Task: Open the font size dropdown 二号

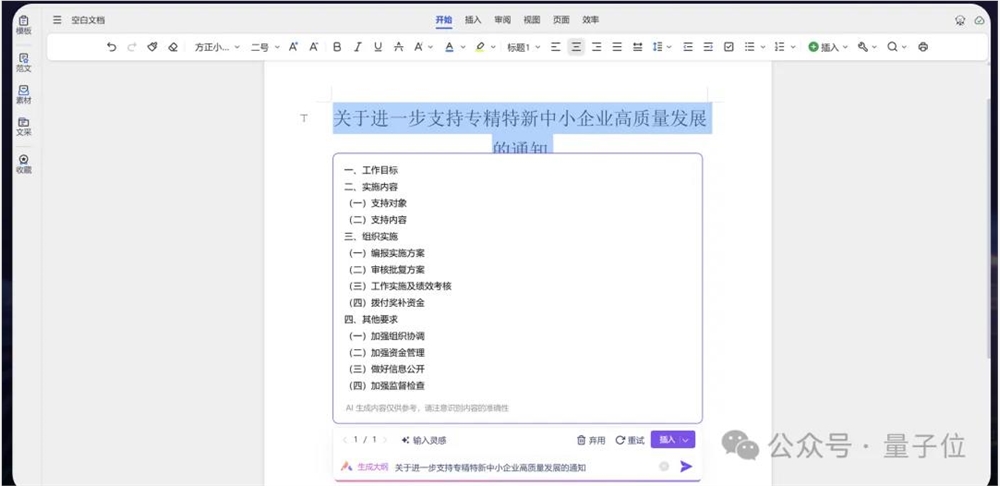Action: point(265,47)
